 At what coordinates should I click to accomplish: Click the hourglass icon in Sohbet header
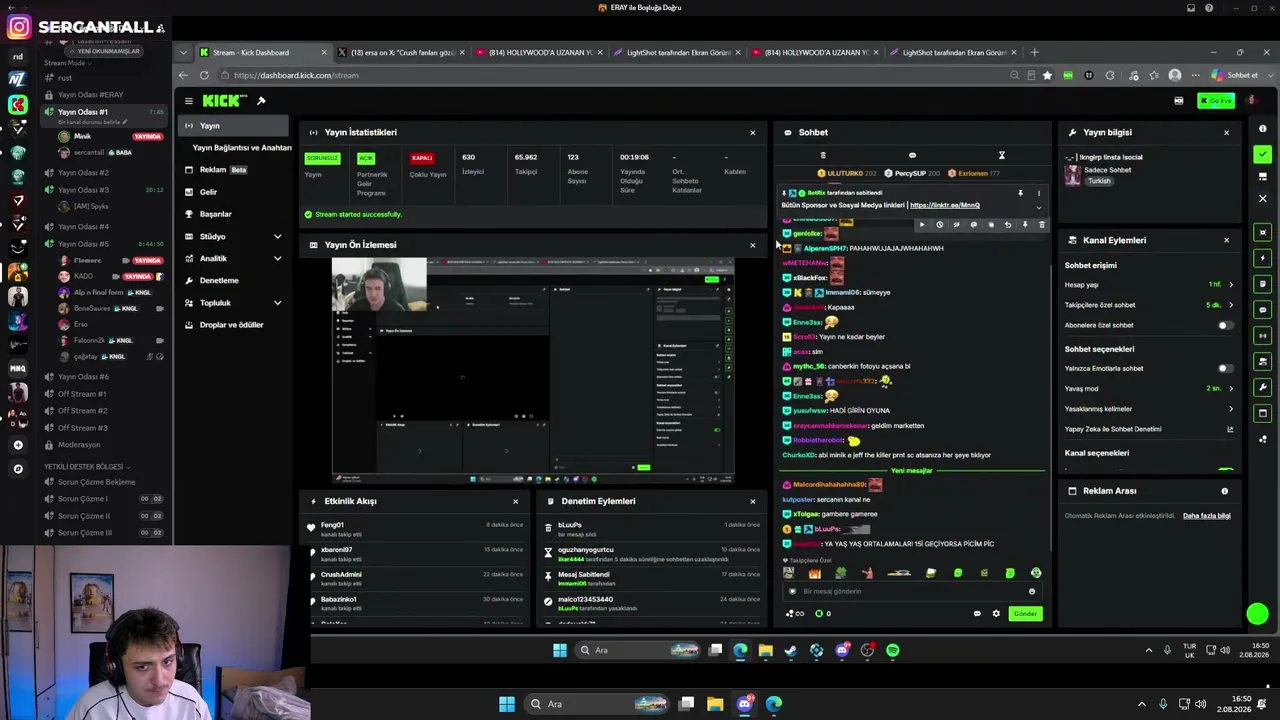1001,155
